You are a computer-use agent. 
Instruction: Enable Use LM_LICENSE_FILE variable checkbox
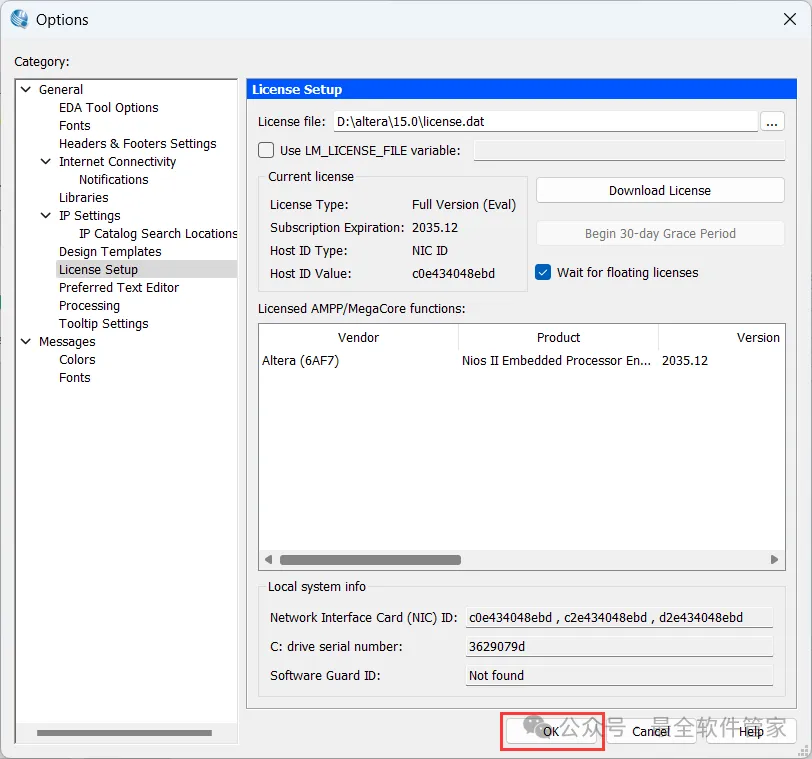pyautogui.click(x=266, y=151)
